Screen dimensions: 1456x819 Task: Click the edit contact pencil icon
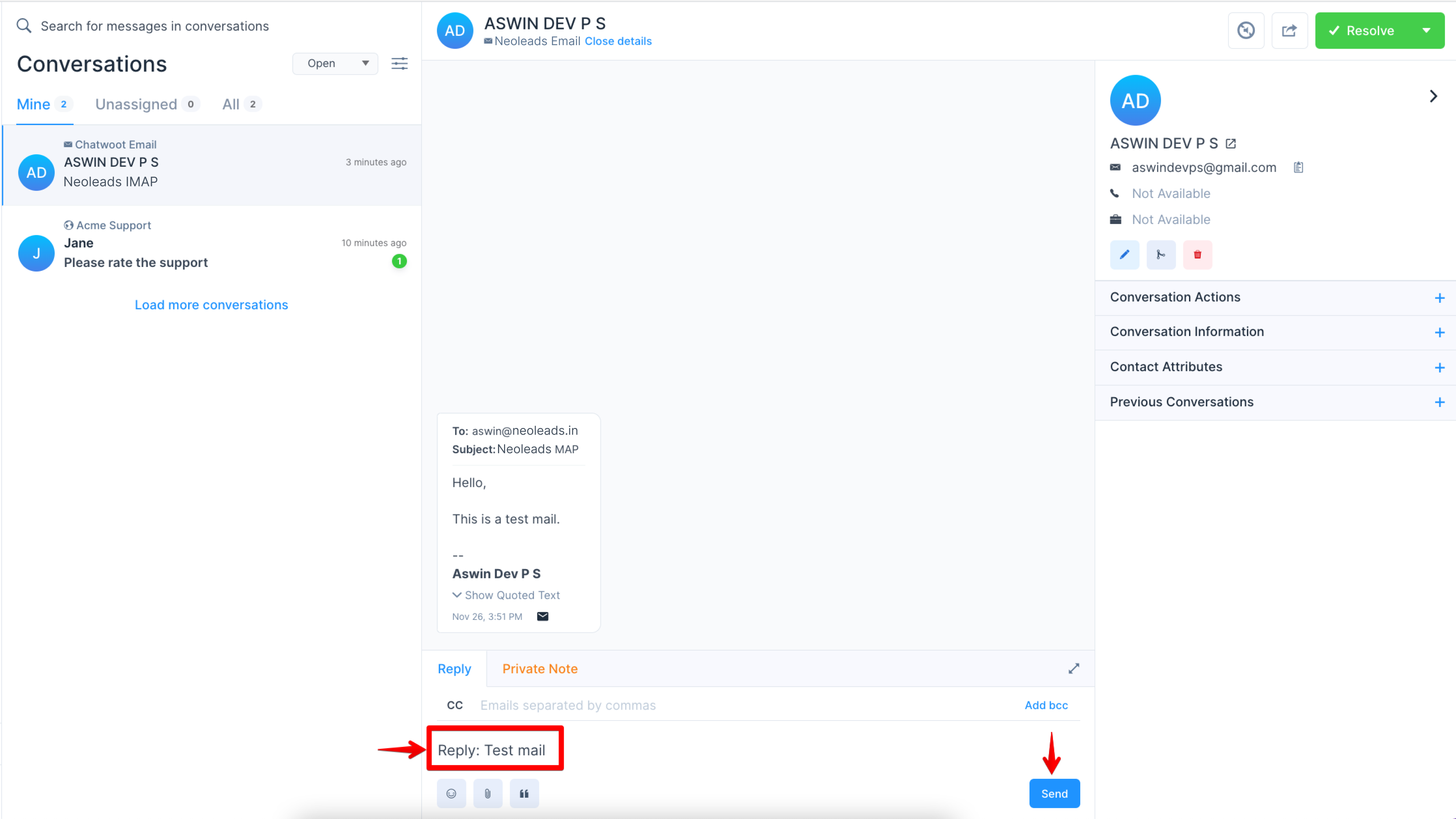point(1124,255)
